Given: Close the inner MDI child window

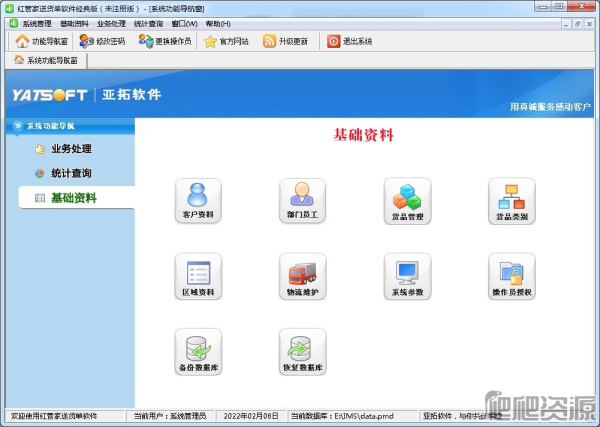Looking at the screenshot, I should coord(590,24).
